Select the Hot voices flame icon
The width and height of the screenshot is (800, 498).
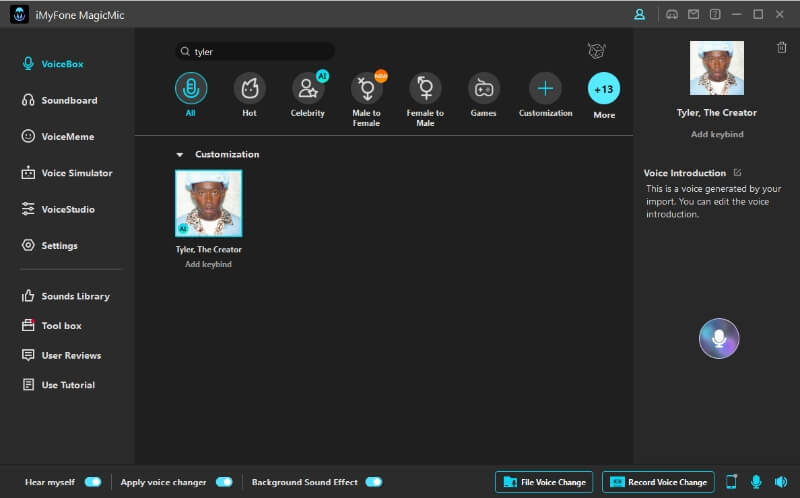point(249,89)
